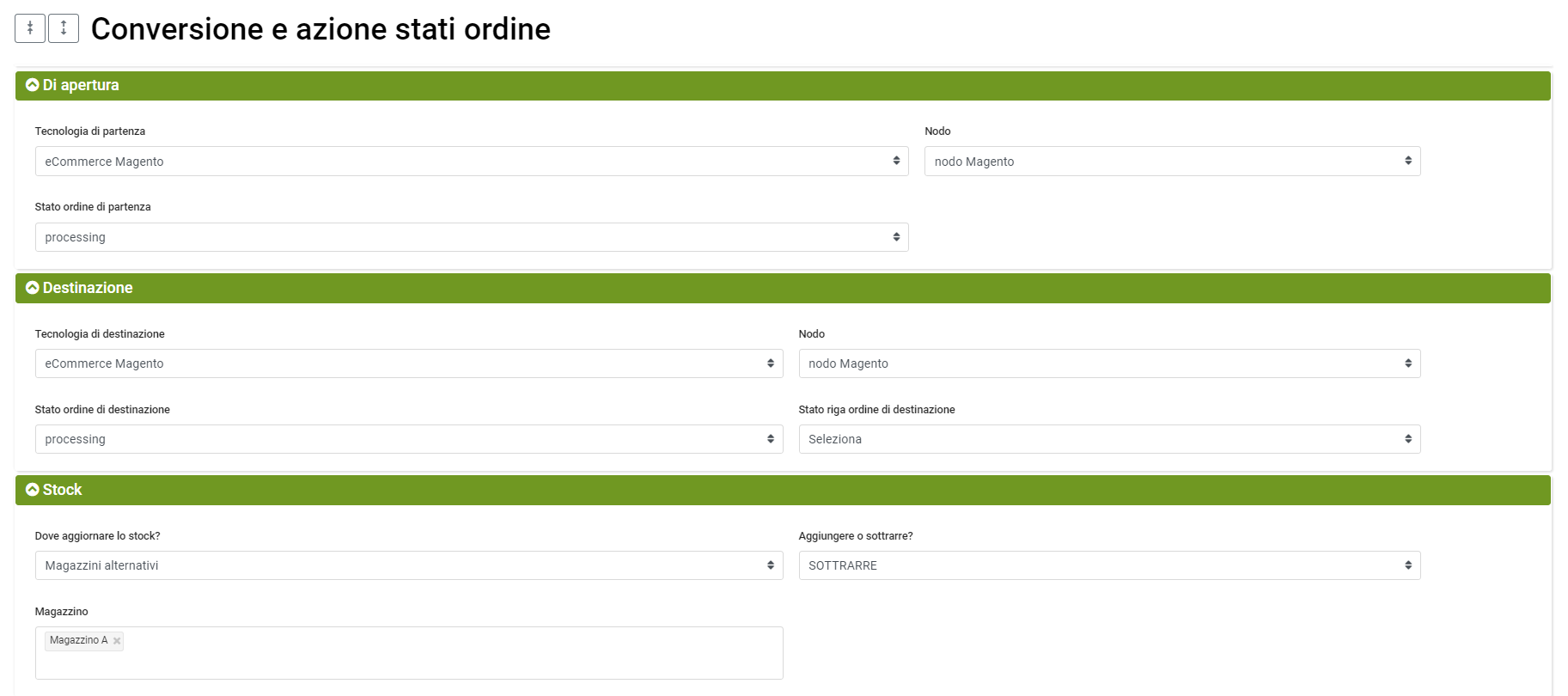Open the Nodo dropdown under Destinazione
The image size is (1568, 696).
1108,363
